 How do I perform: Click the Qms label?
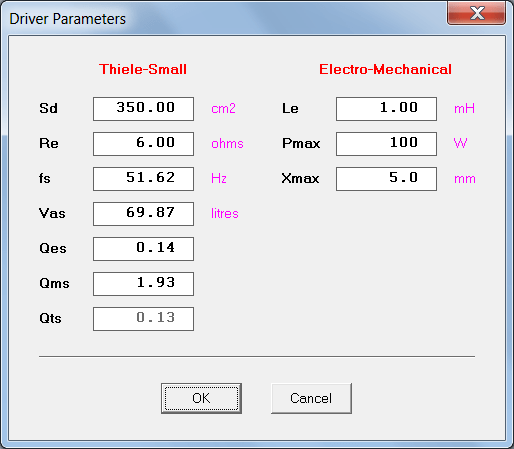[x=54, y=283]
